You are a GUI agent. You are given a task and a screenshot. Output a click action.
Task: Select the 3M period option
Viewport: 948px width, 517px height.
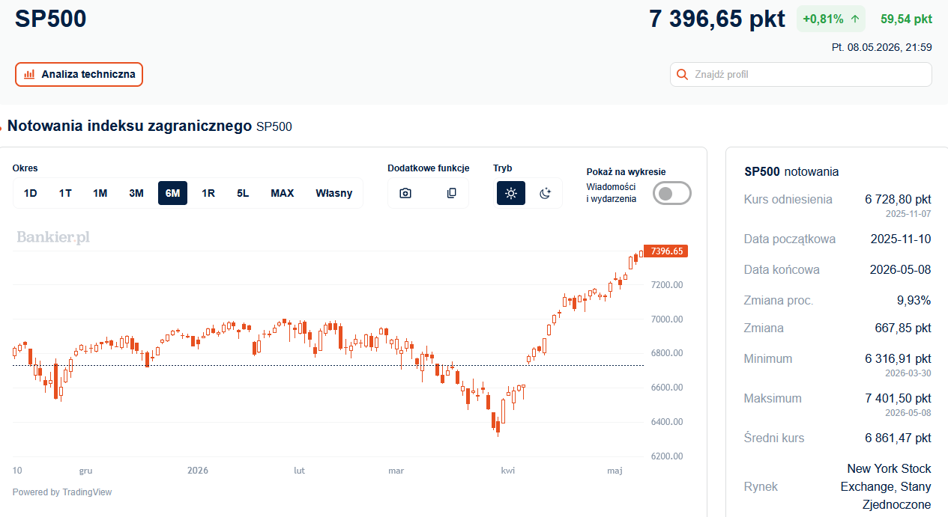136,193
